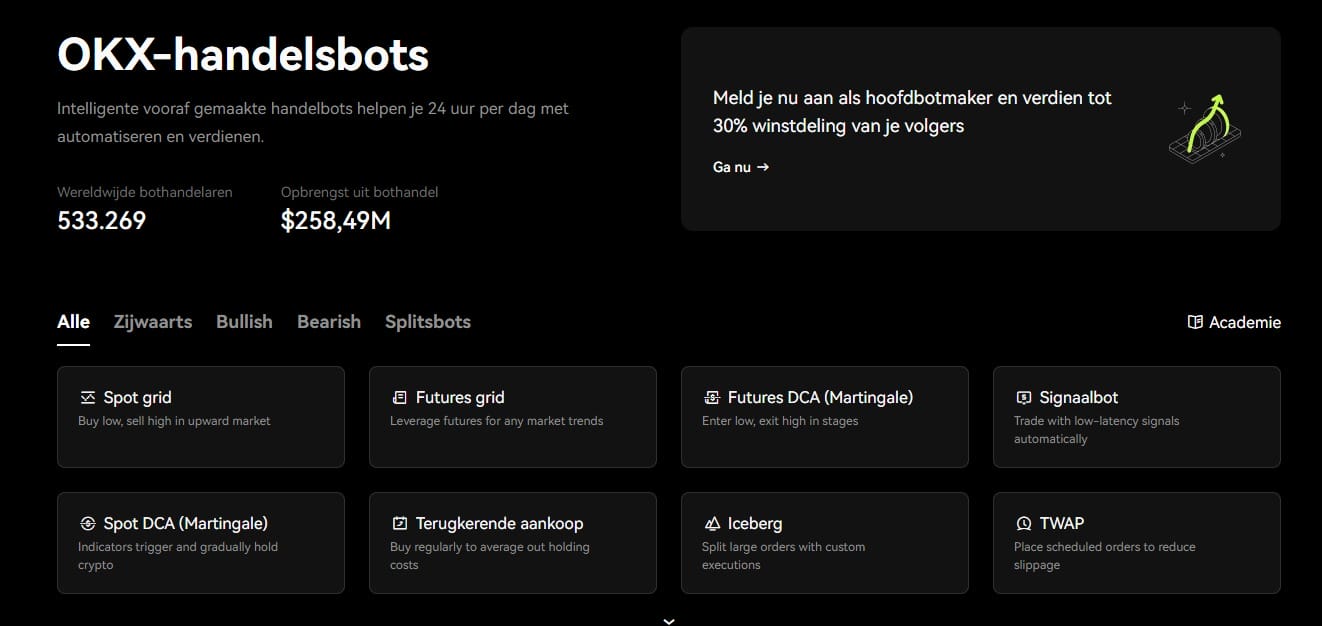
Task: Open the hoofdbotmaker promotion banner
Action: 980,128
